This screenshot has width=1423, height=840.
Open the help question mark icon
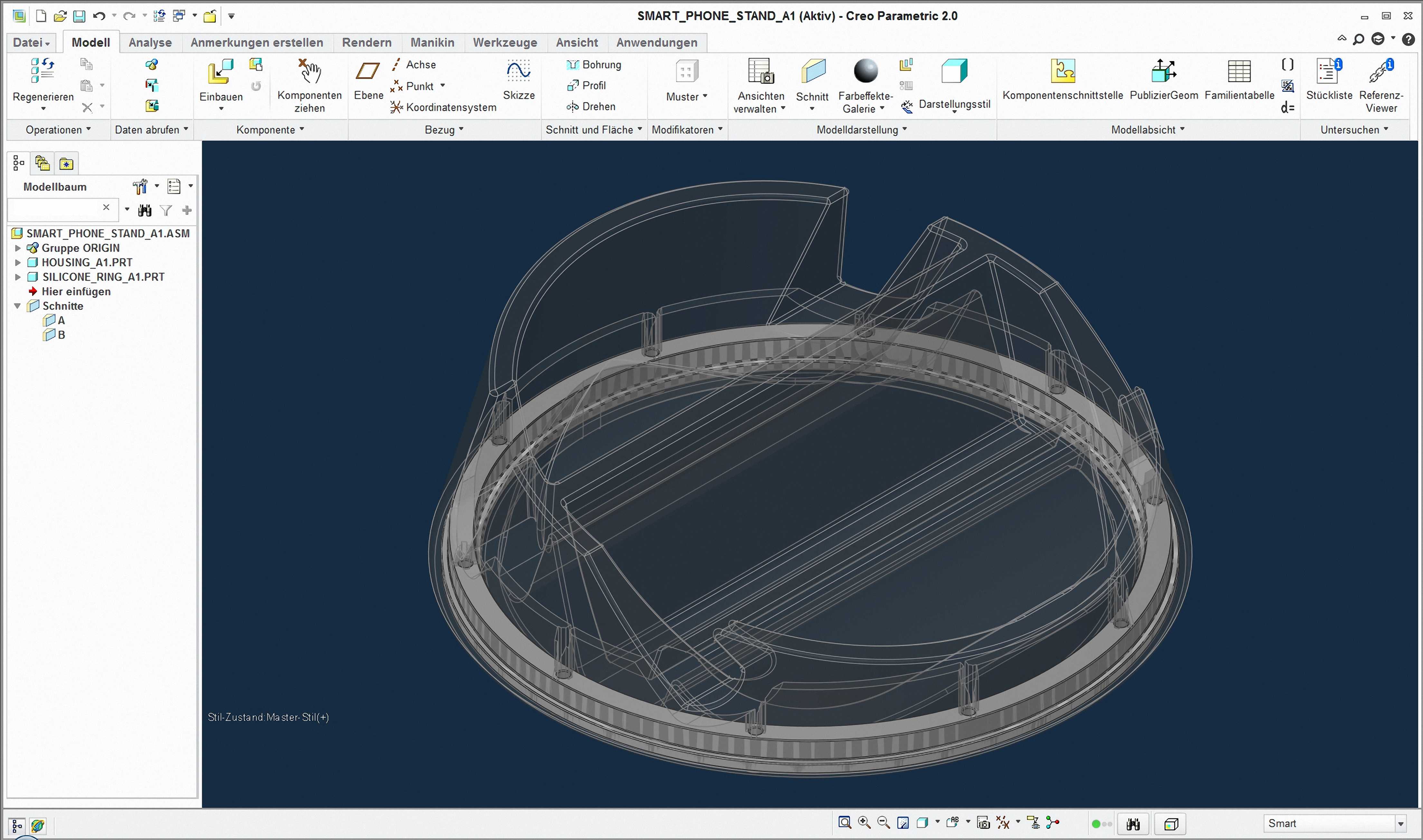[1408, 39]
